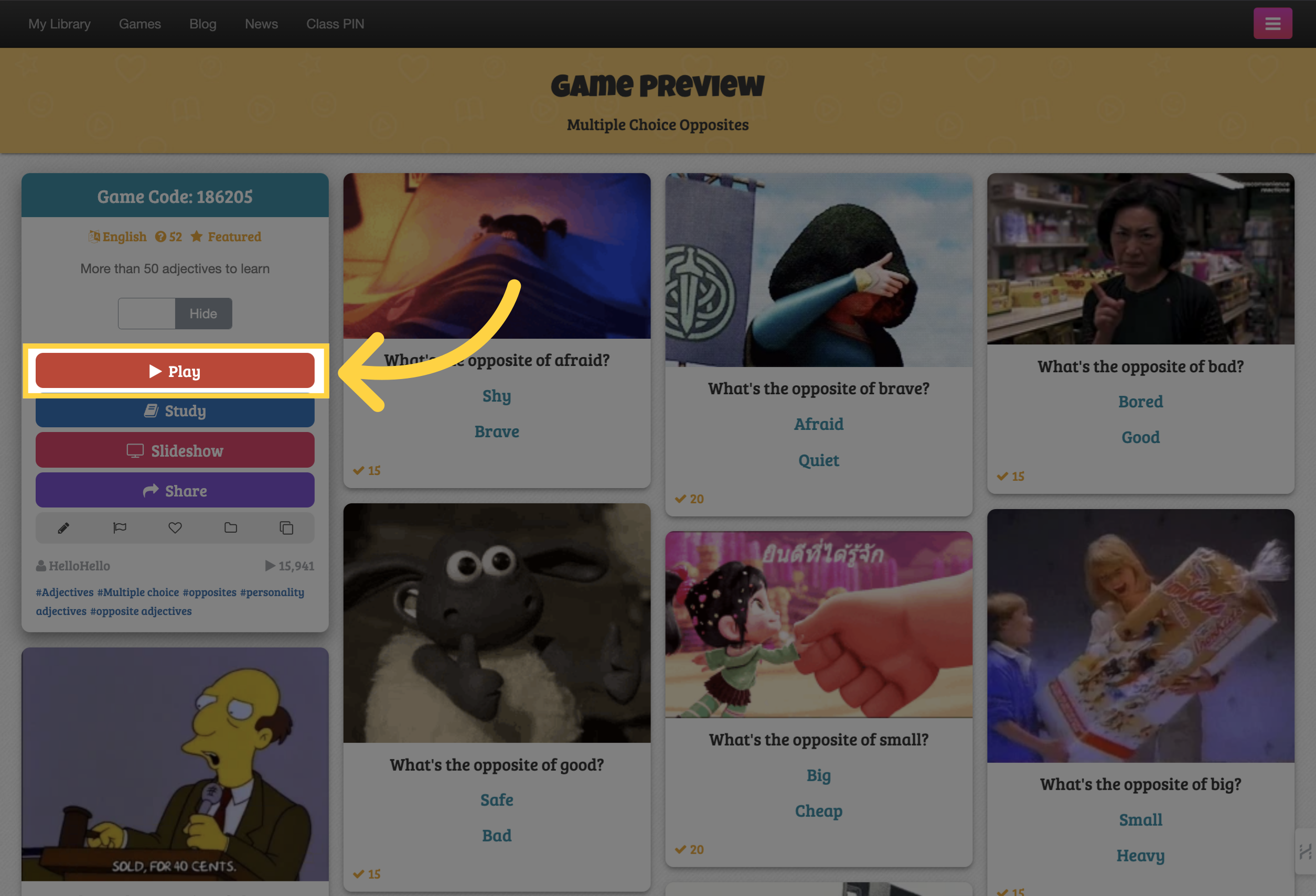Open the Class PIN page
The image size is (1316, 896).
335,24
